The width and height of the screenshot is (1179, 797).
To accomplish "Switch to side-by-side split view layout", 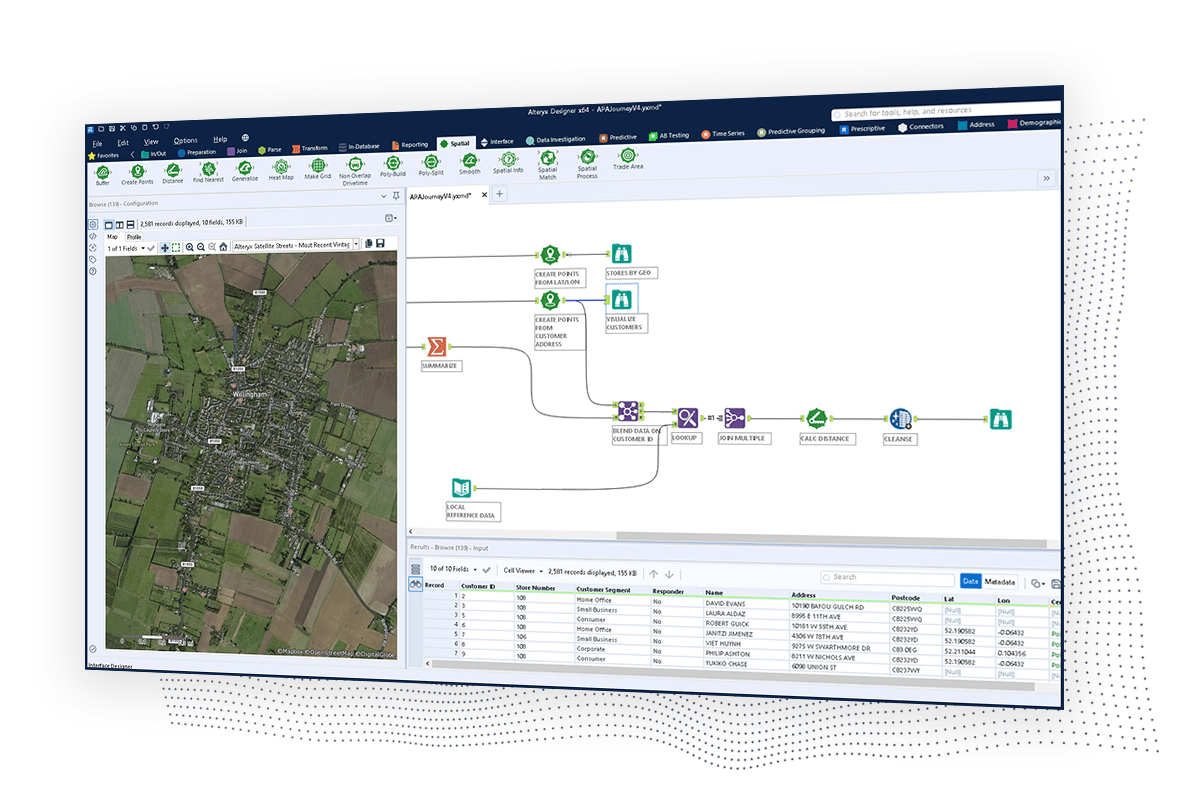I will click(x=120, y=225).
